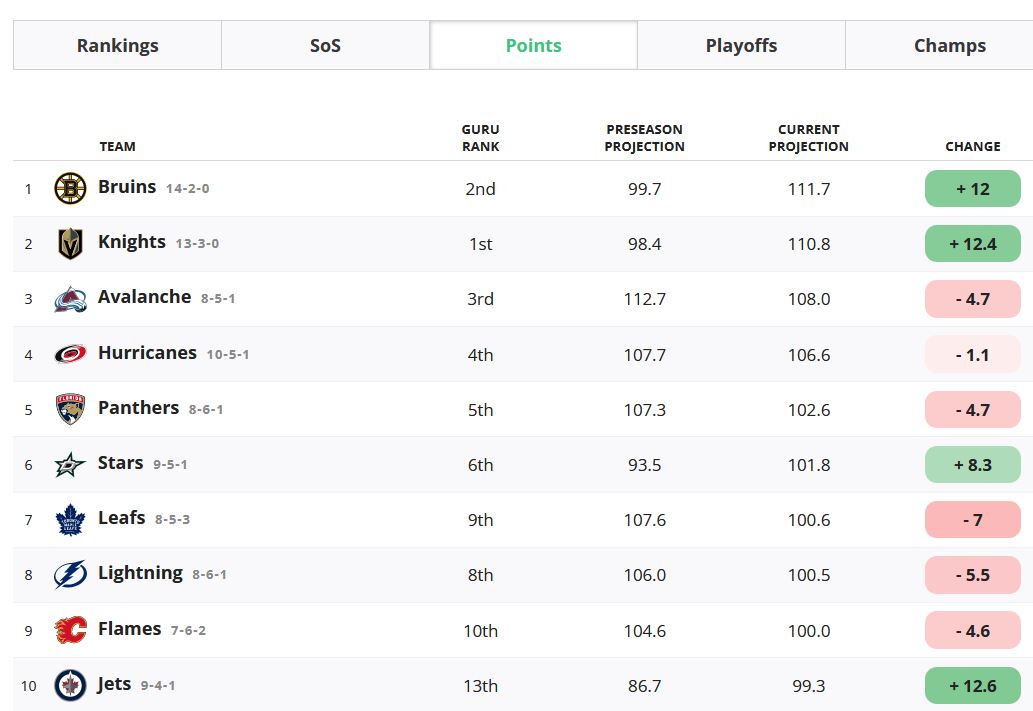Screen dimensions: 1033x711
Task: Click the Leafs -7 change badge
Action: tap(972, 519)
